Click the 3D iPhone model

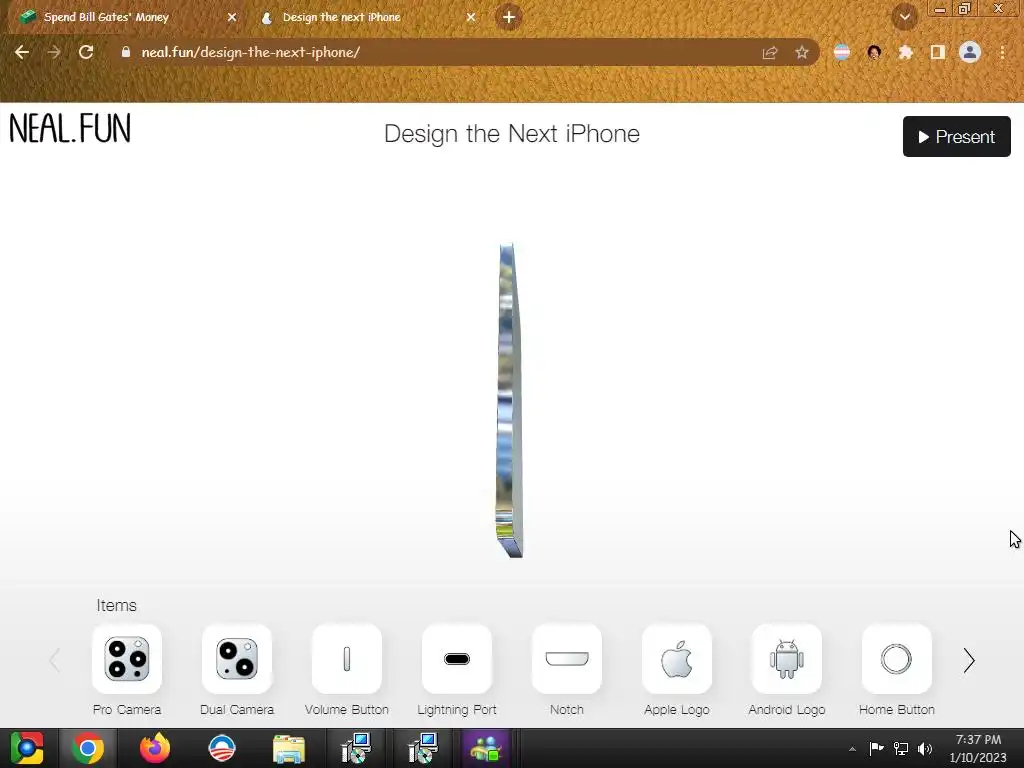pyautogui.click(x=509, y=400)
